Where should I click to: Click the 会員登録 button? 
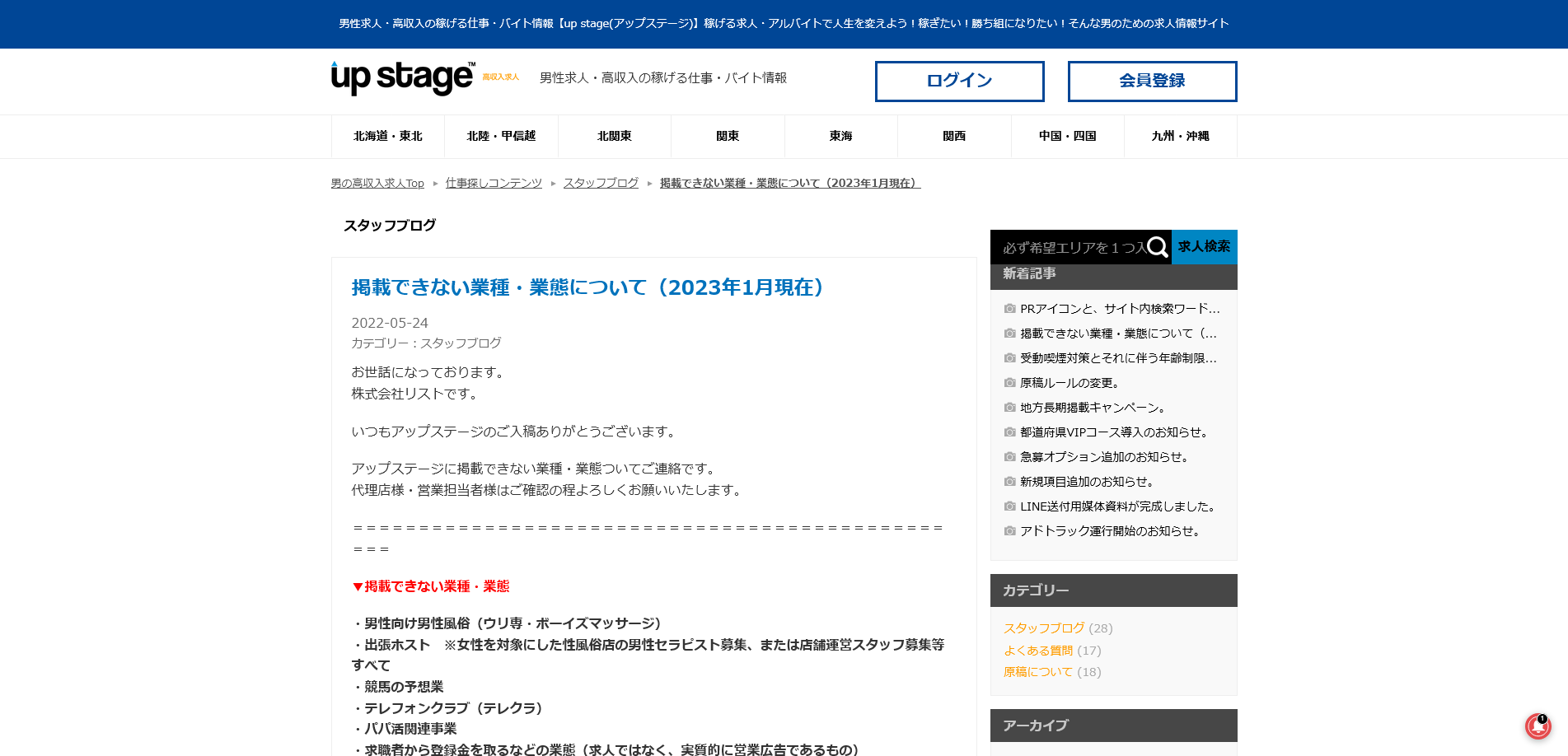[1152, 81]
